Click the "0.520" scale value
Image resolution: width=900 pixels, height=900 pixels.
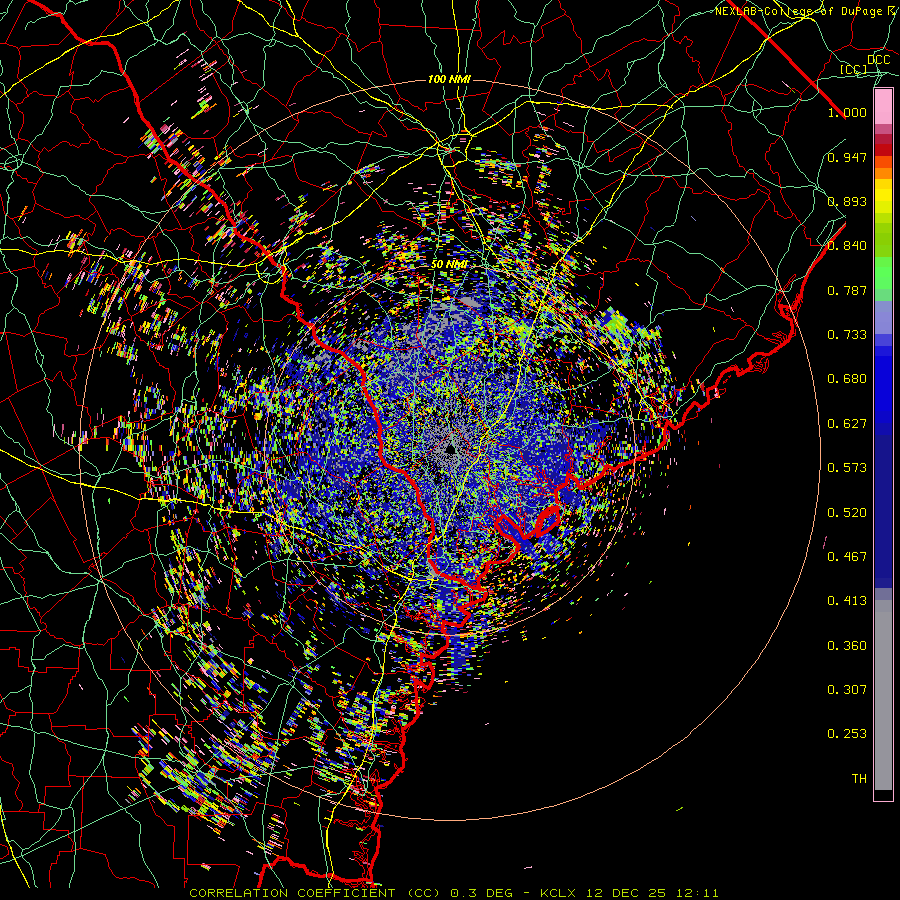(847, 513)
